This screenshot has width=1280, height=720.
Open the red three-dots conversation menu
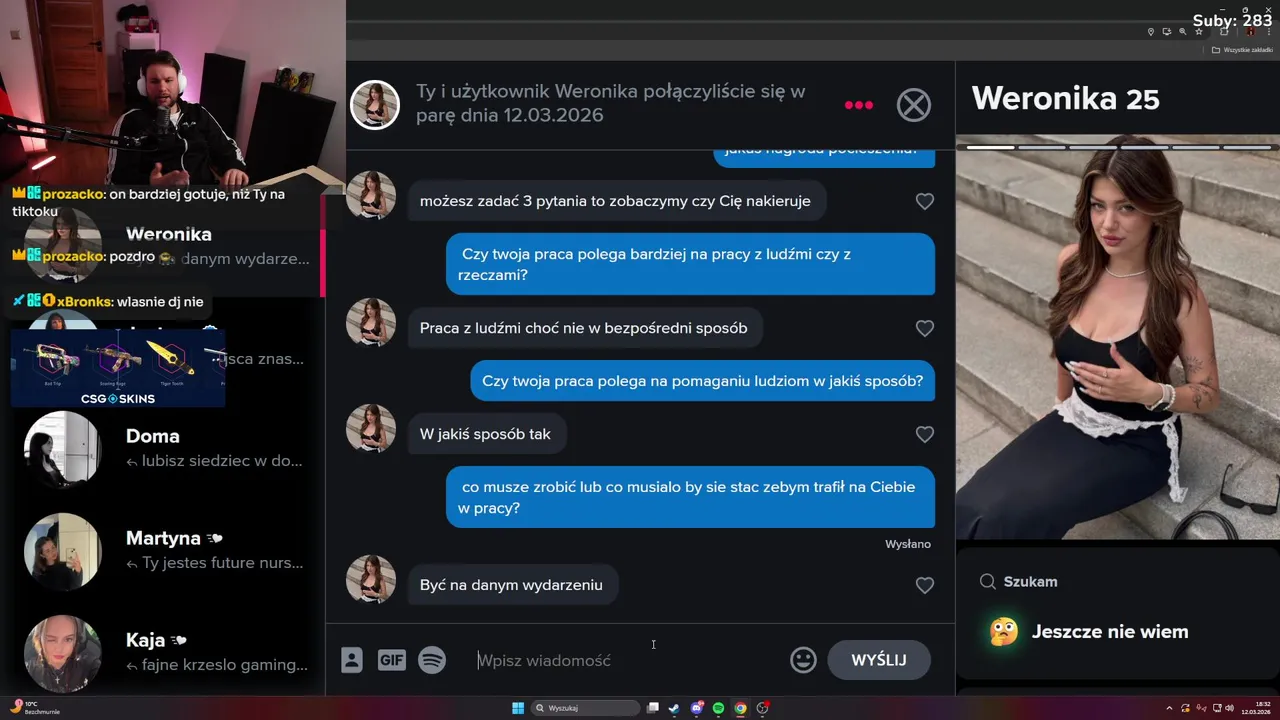coord(859,105)
